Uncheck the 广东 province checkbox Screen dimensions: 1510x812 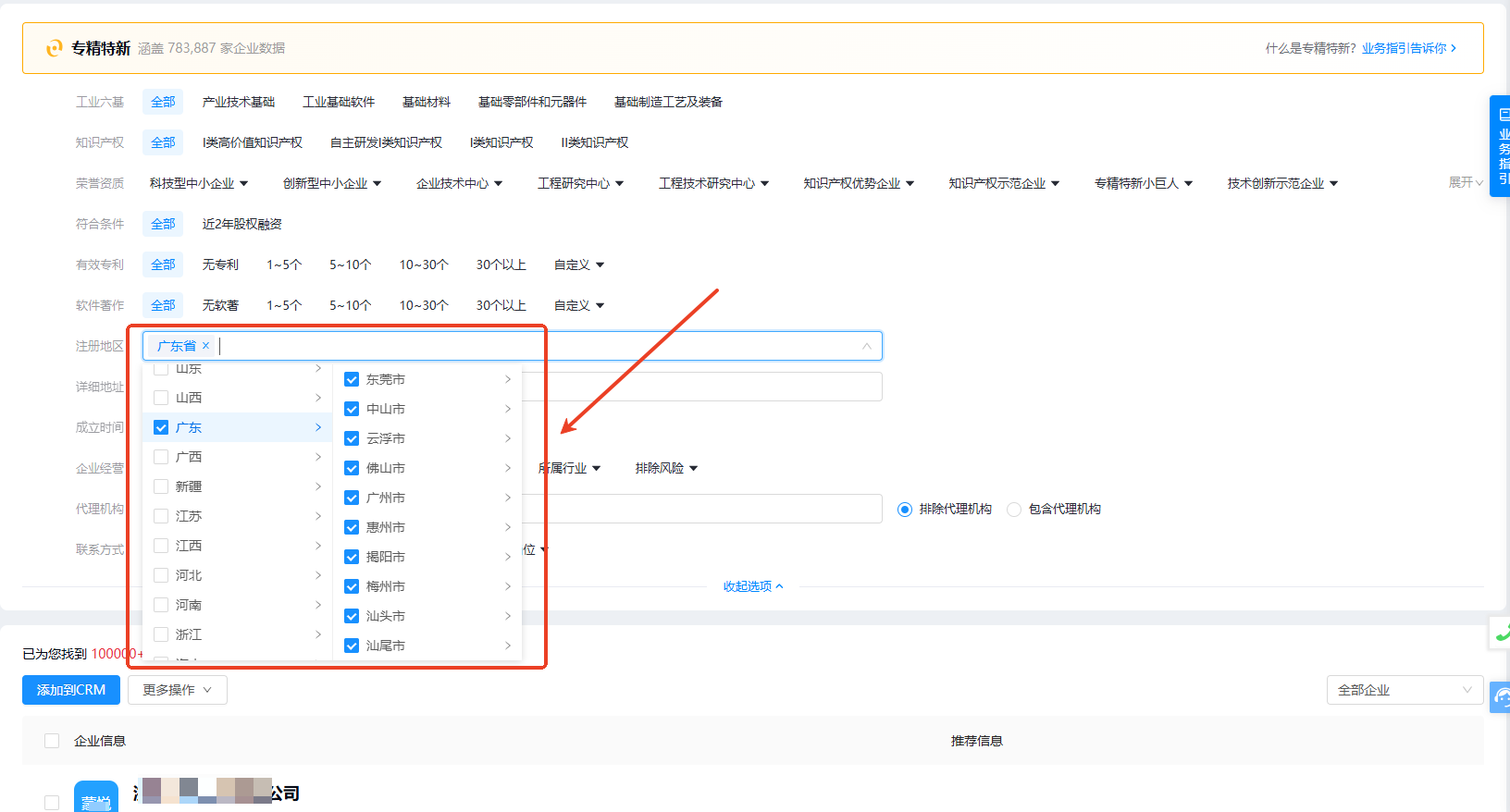pos(161,427)
